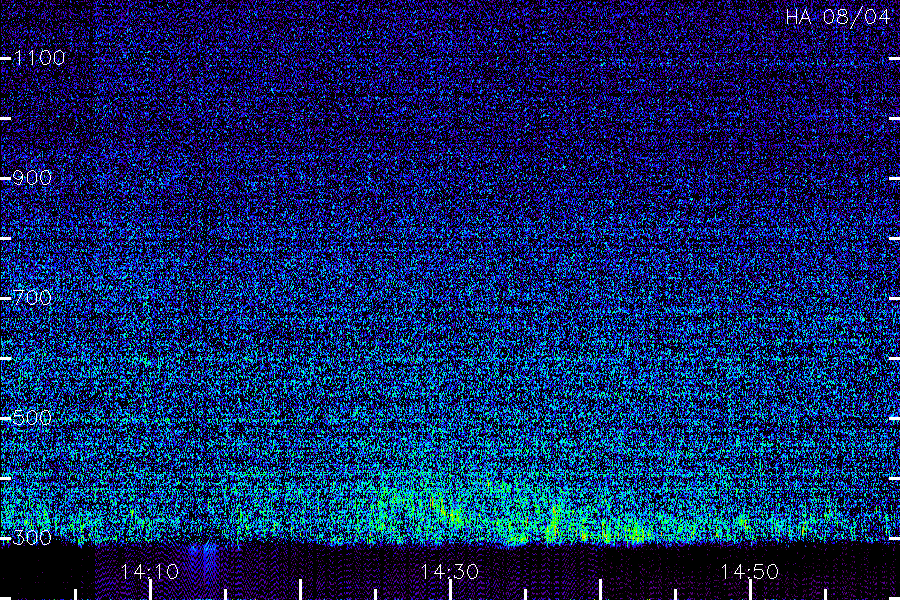
Task: Click the 1100 y-axis label
Action: click(x=39, y=58)
